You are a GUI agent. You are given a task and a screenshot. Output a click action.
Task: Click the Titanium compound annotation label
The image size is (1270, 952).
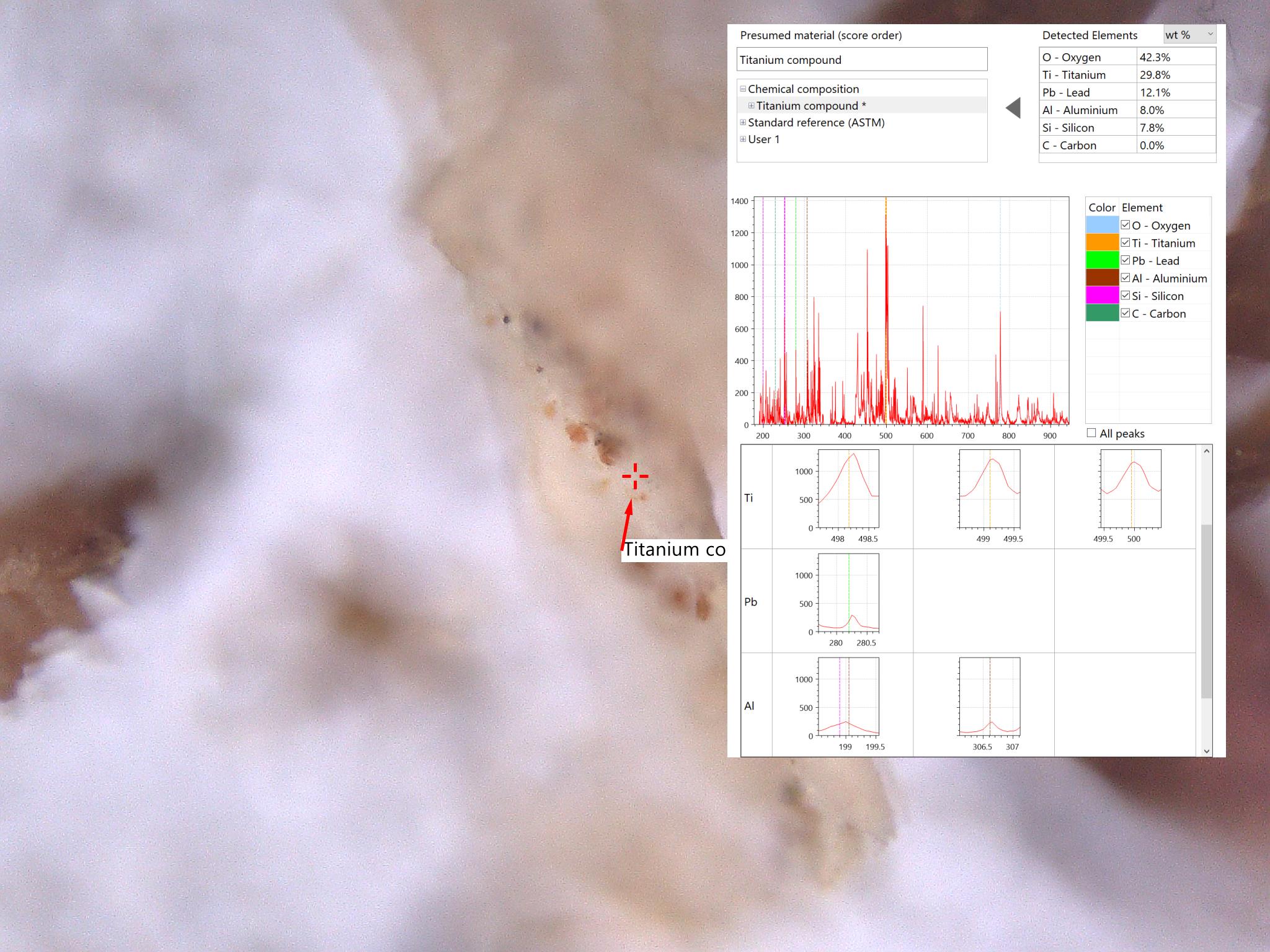click(x=674, y=550)
